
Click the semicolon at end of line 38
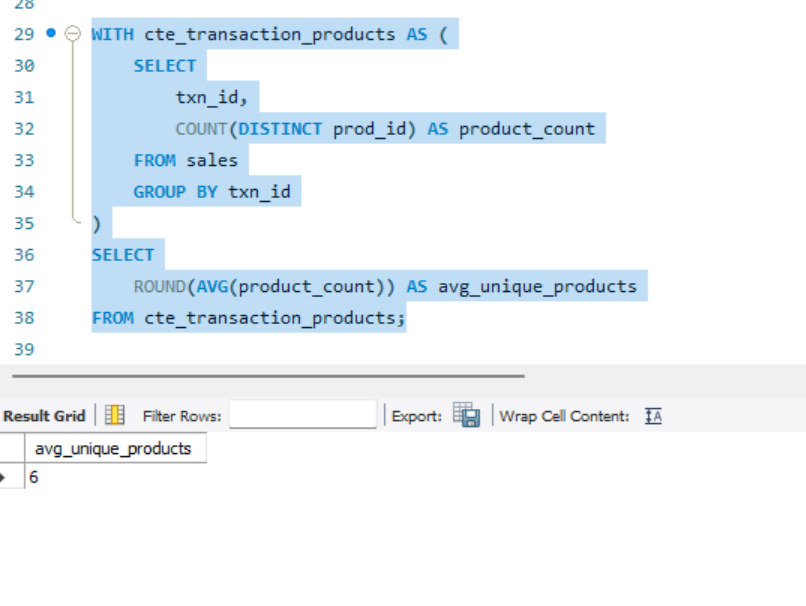point(402,317)
